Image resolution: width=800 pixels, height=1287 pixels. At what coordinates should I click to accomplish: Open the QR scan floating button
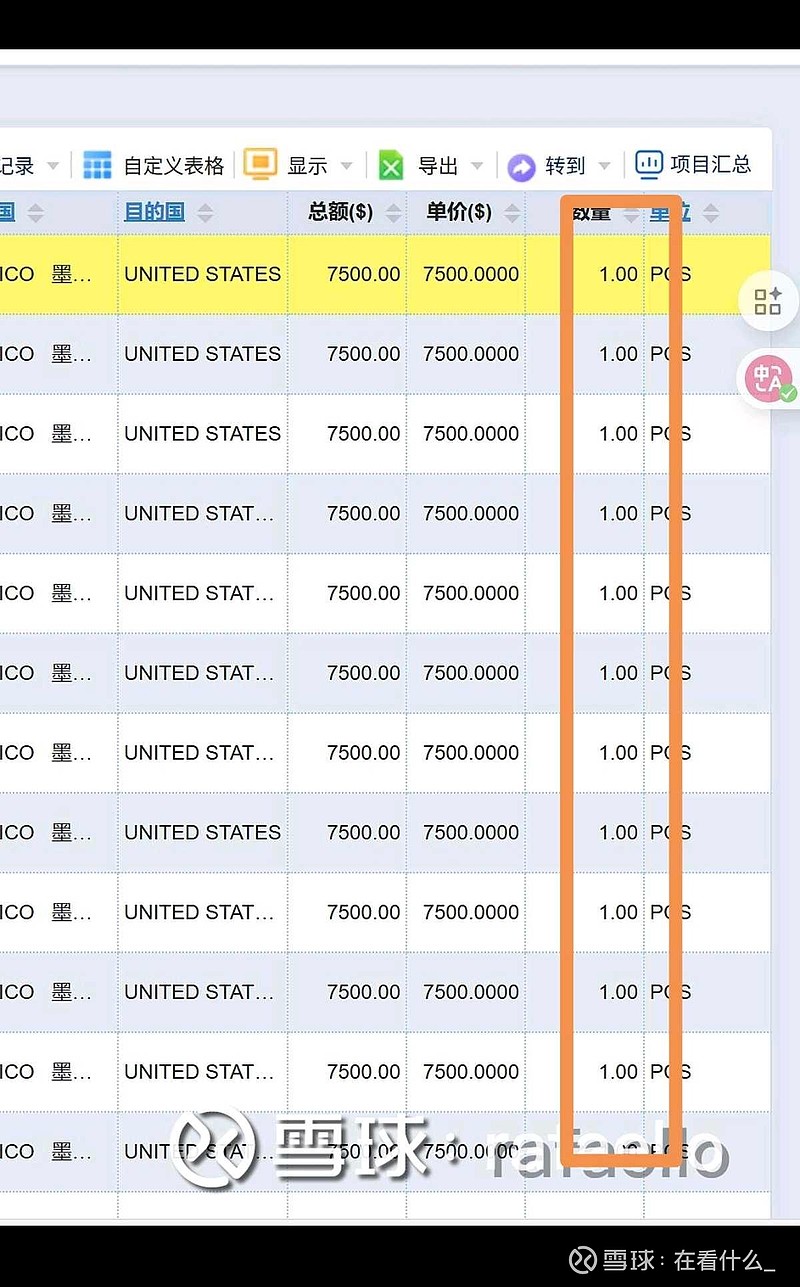pyautogui.click(x=768, y=301)
